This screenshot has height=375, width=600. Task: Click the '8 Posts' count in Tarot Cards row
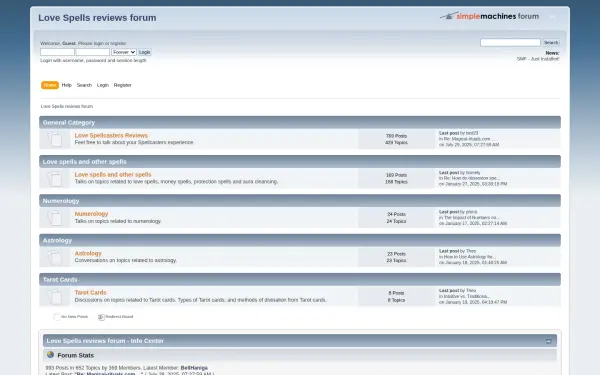tap(396, 293)
